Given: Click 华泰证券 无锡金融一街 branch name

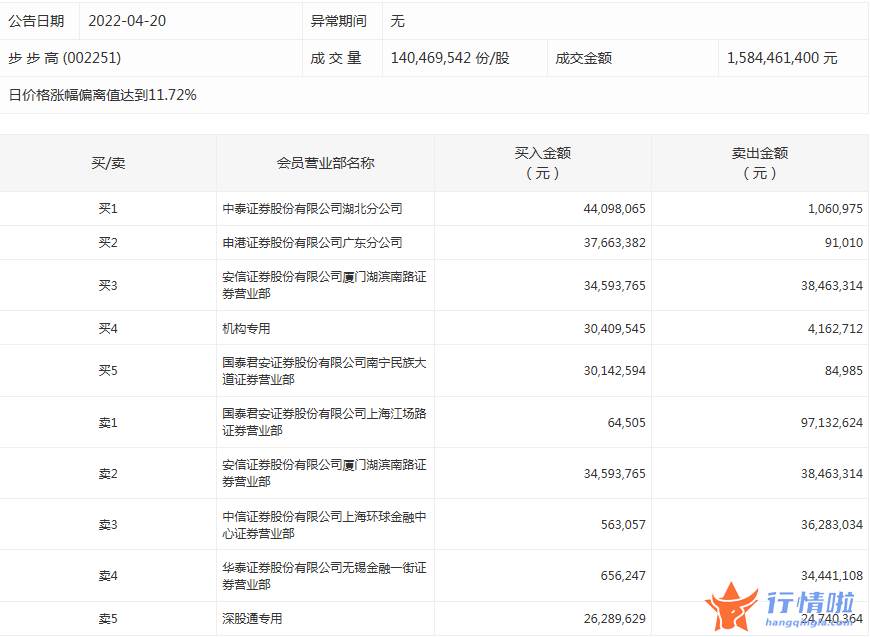Looking at the screenshot, I should [x=324, y=576].
